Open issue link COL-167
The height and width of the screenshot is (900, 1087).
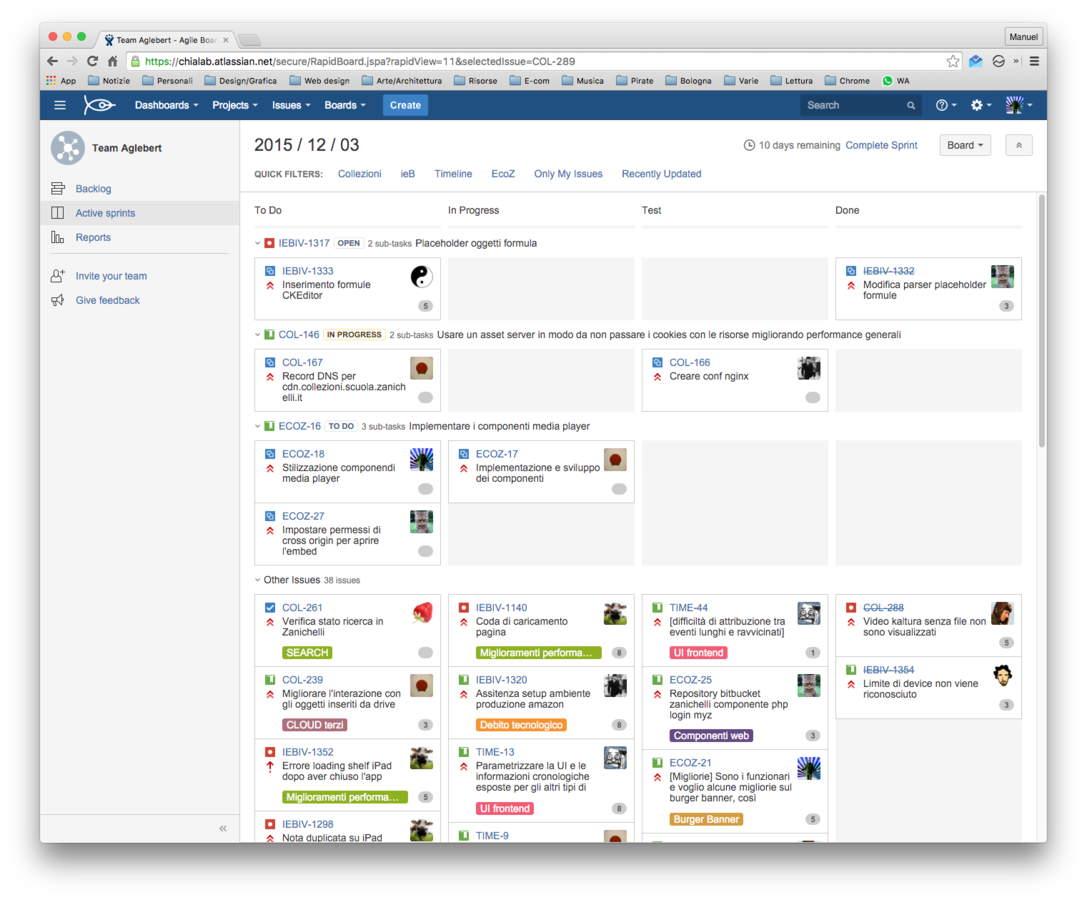302,363
